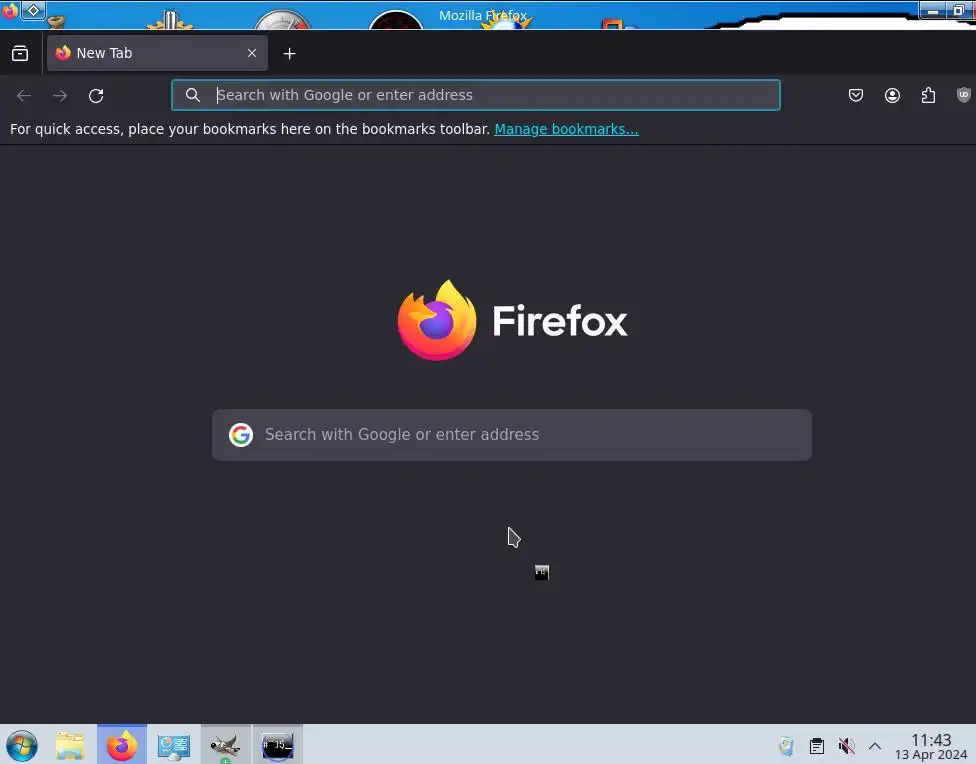Image resolution: width=976 pixels, height=764 pixels.
Task: Open the uBlock Origin shield icon
Action: tap(963, 95)
